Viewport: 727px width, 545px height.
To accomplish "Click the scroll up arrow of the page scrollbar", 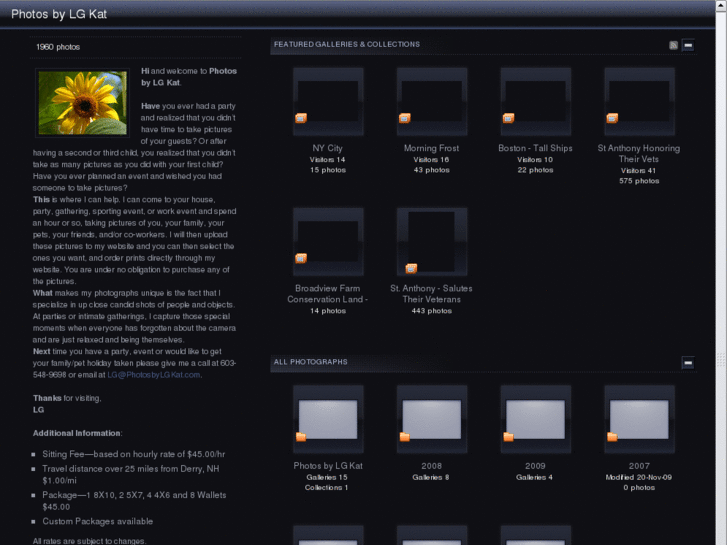I will point(721,4).
